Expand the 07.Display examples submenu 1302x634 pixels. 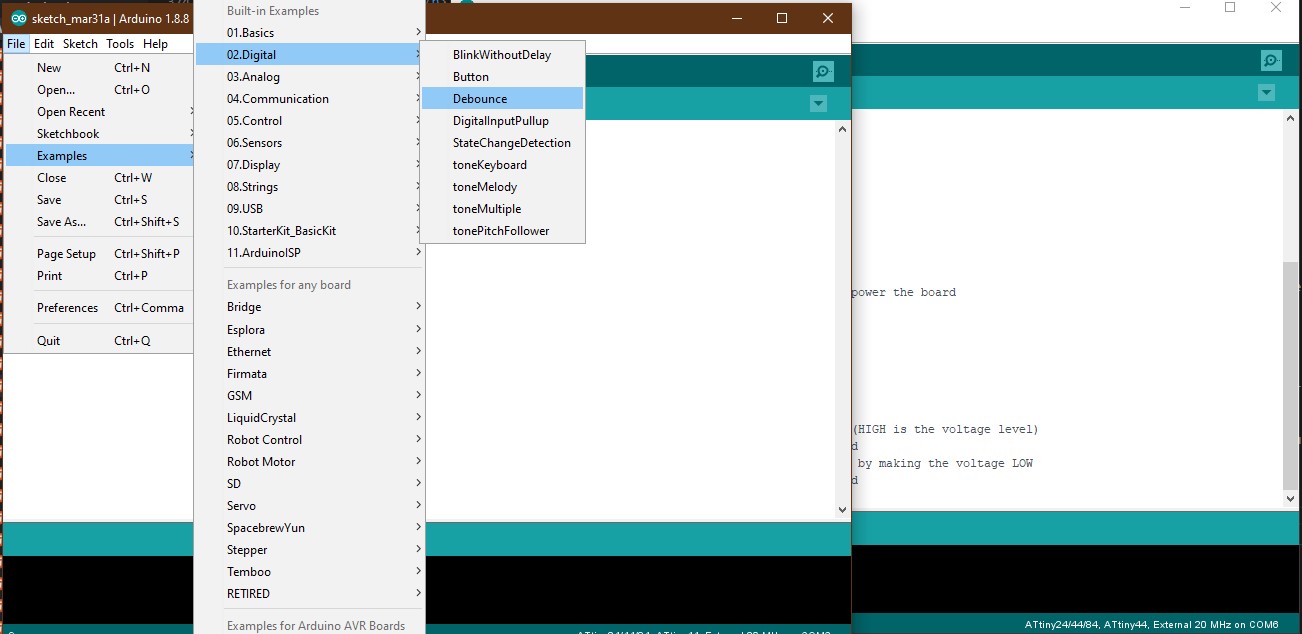click(310, 165)
